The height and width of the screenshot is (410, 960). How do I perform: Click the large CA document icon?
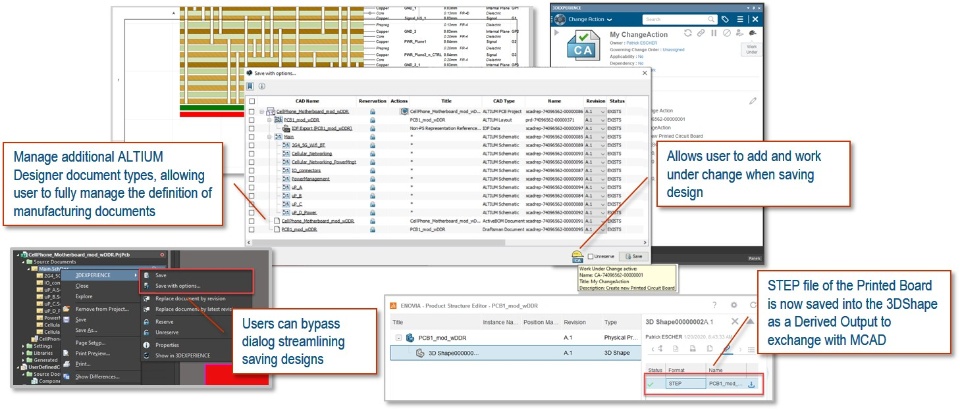tap(582, 47)
